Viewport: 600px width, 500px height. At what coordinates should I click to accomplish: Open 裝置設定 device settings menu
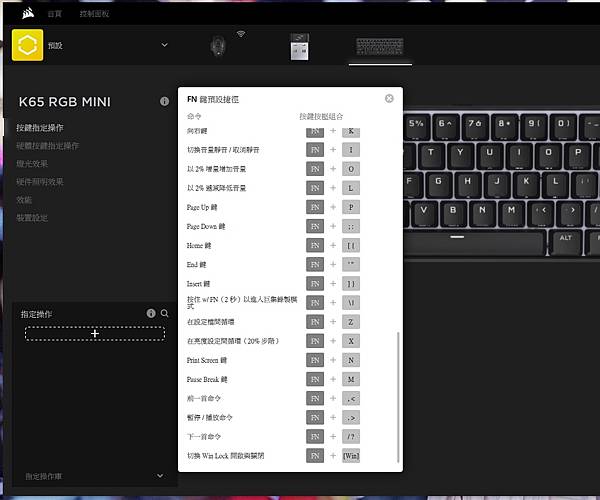coord(32,218)
